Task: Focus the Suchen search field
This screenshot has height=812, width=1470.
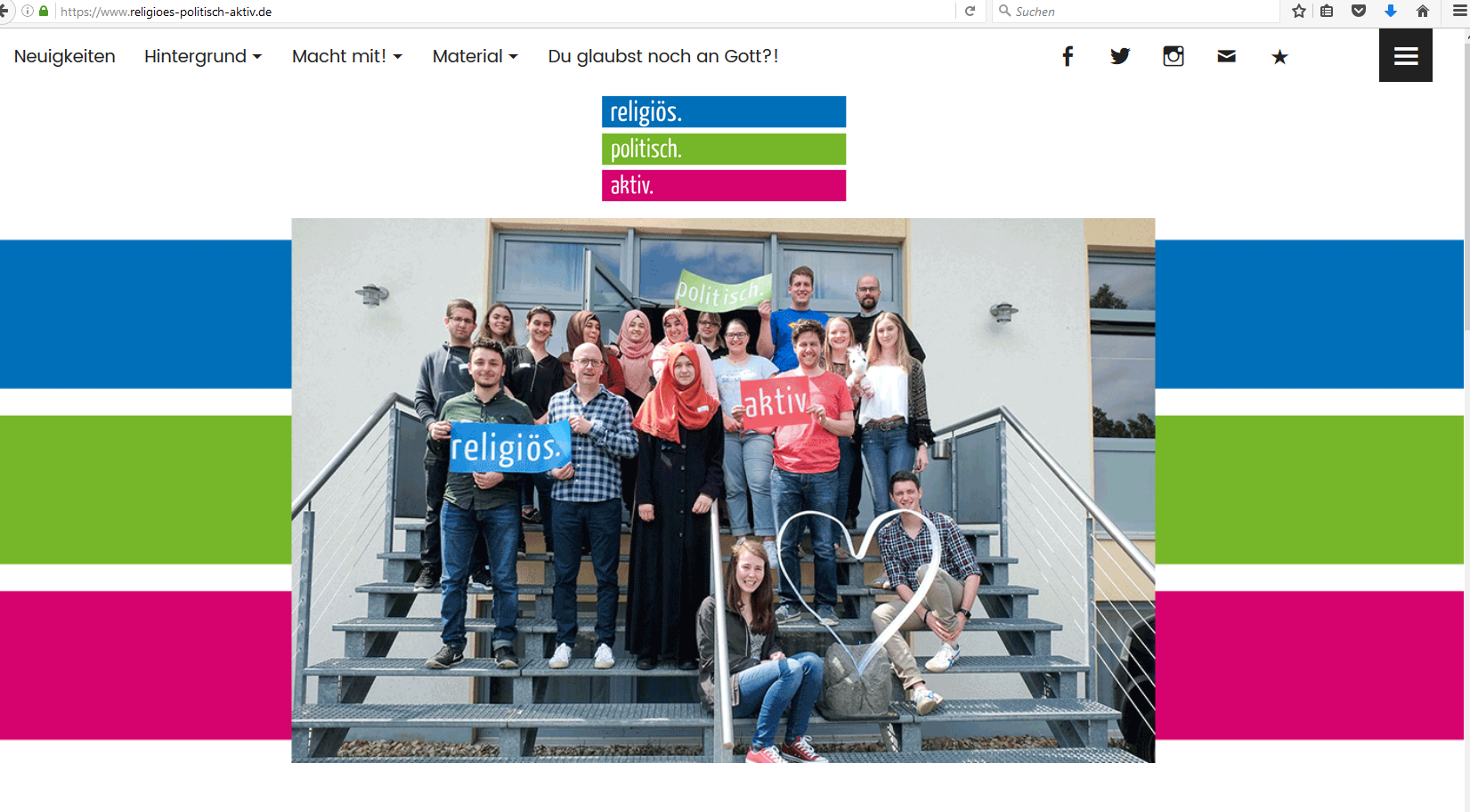Action: pyautogui.click(x=1136, y=11)
